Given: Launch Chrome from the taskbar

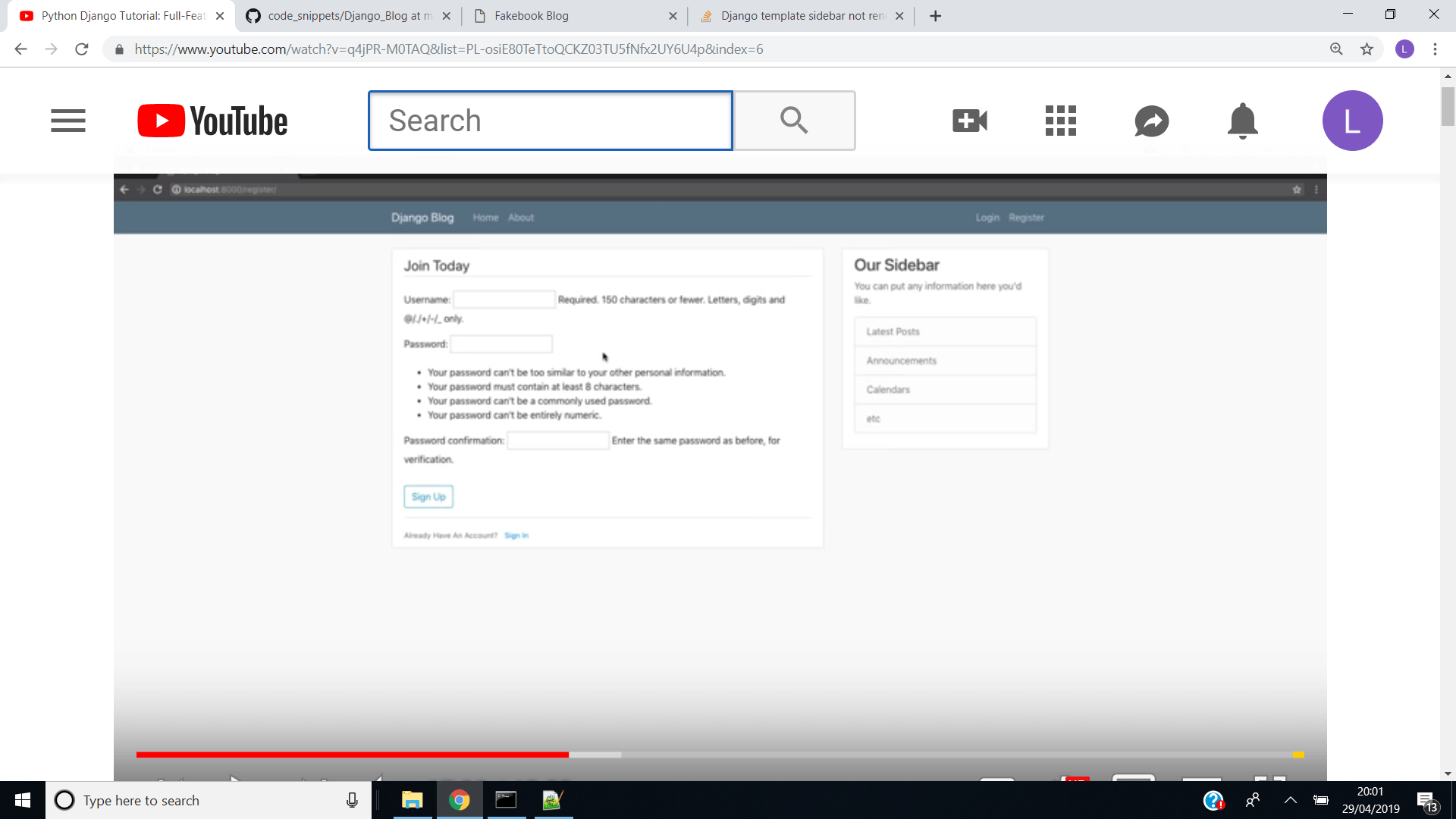Looking at the screenshot, I should click(x=460, y=800).
